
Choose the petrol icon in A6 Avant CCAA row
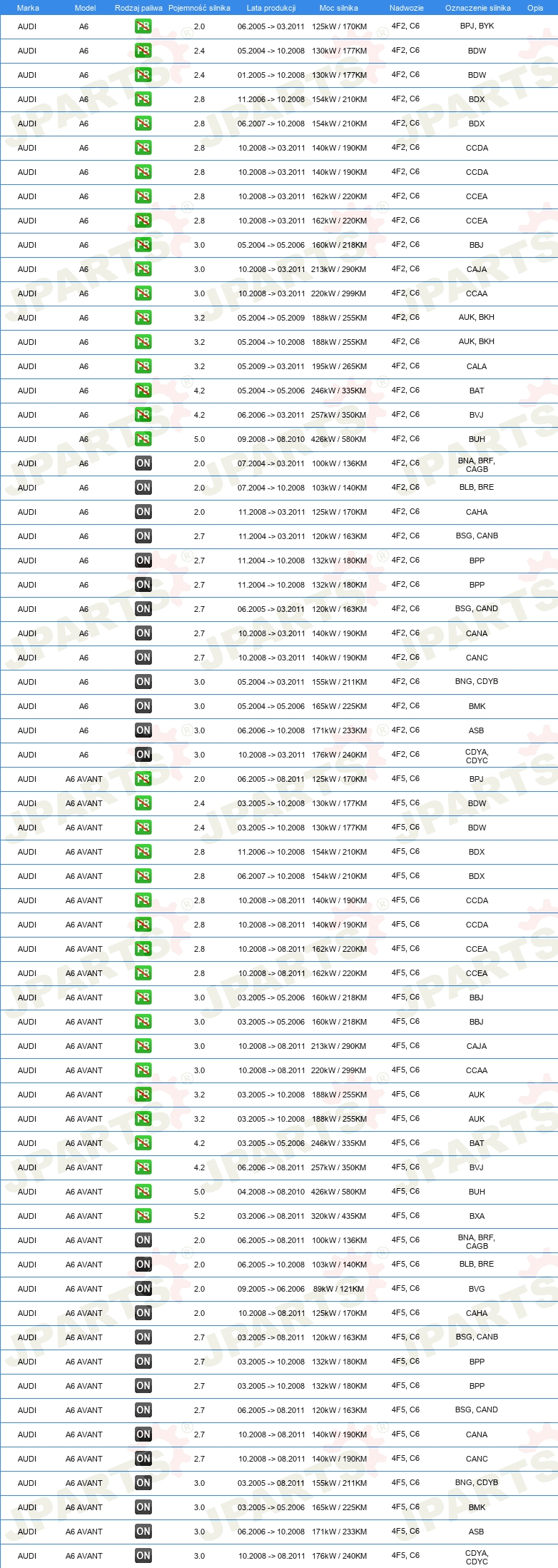143,1070
